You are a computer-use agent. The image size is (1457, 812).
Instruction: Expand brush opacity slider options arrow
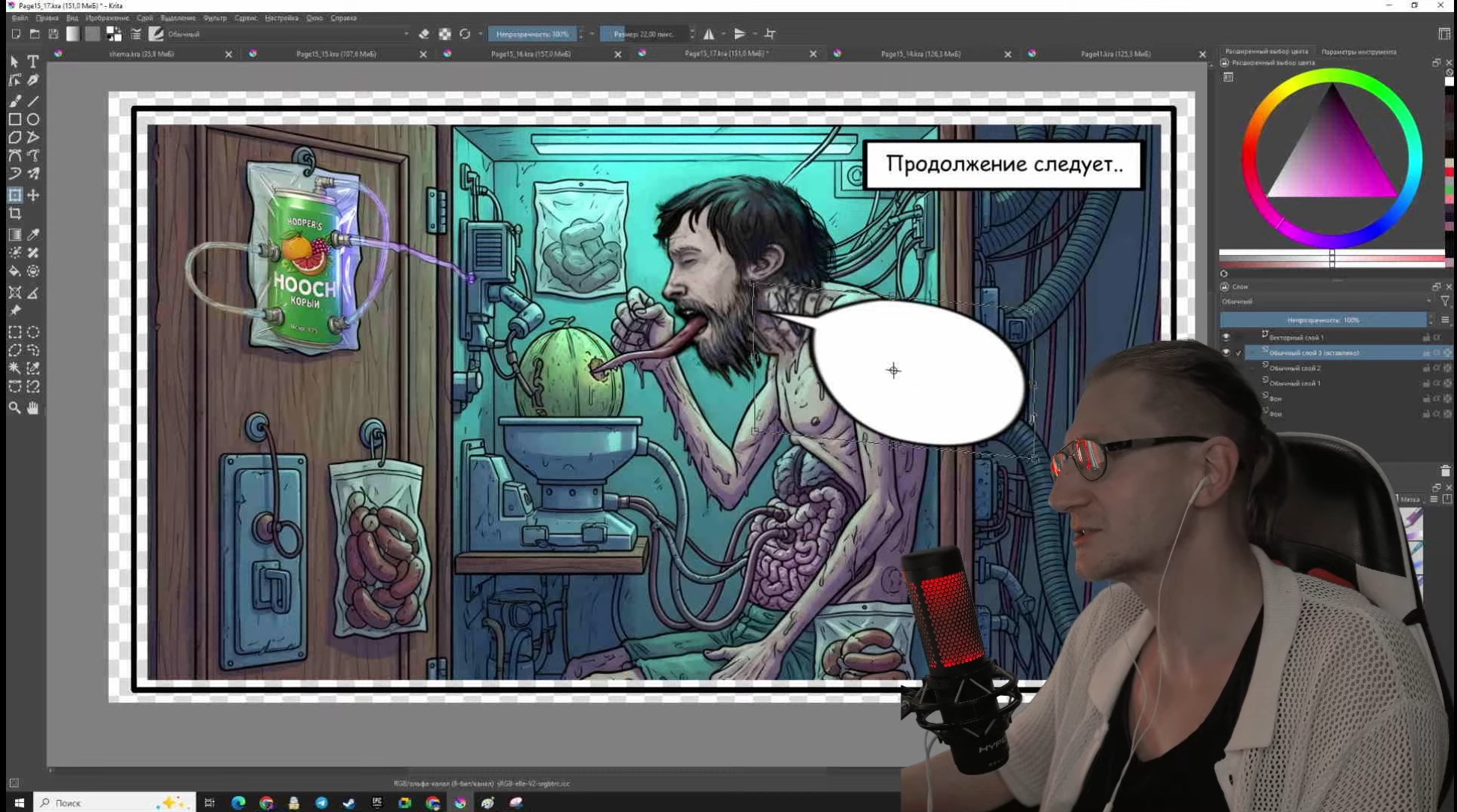[x=592, y=34]
